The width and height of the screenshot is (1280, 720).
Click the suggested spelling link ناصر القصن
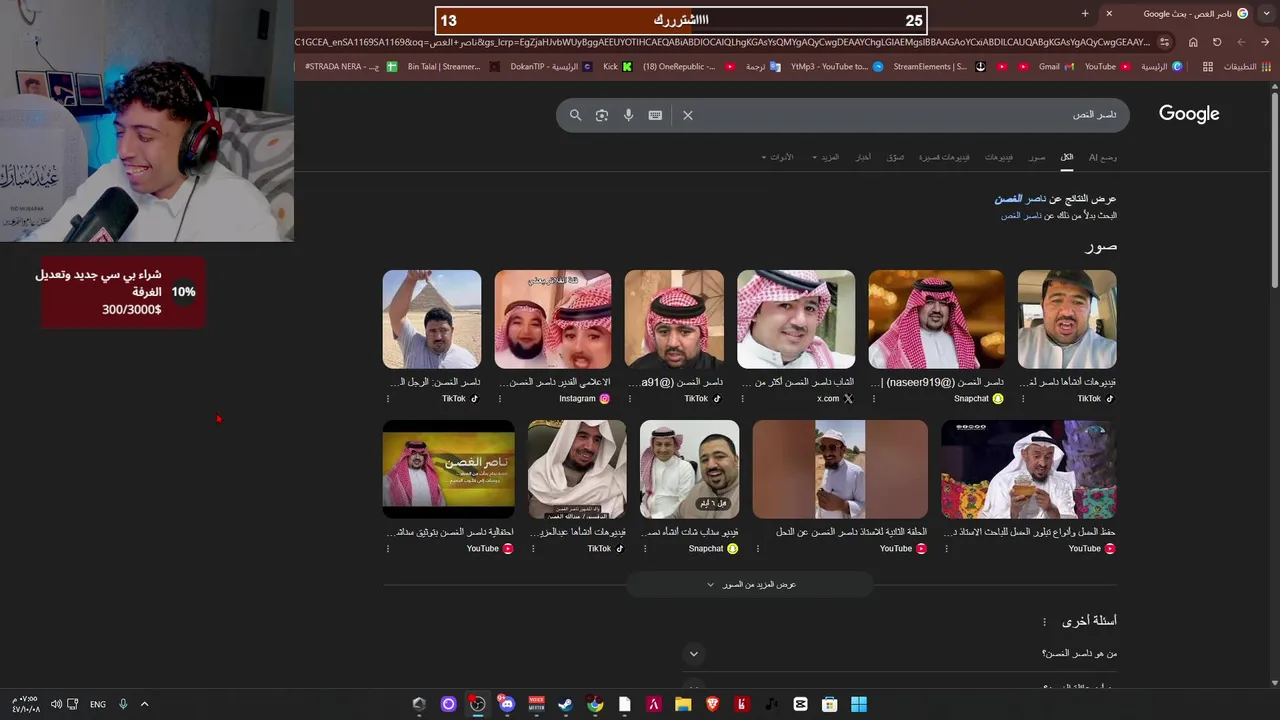[1020, 199]
